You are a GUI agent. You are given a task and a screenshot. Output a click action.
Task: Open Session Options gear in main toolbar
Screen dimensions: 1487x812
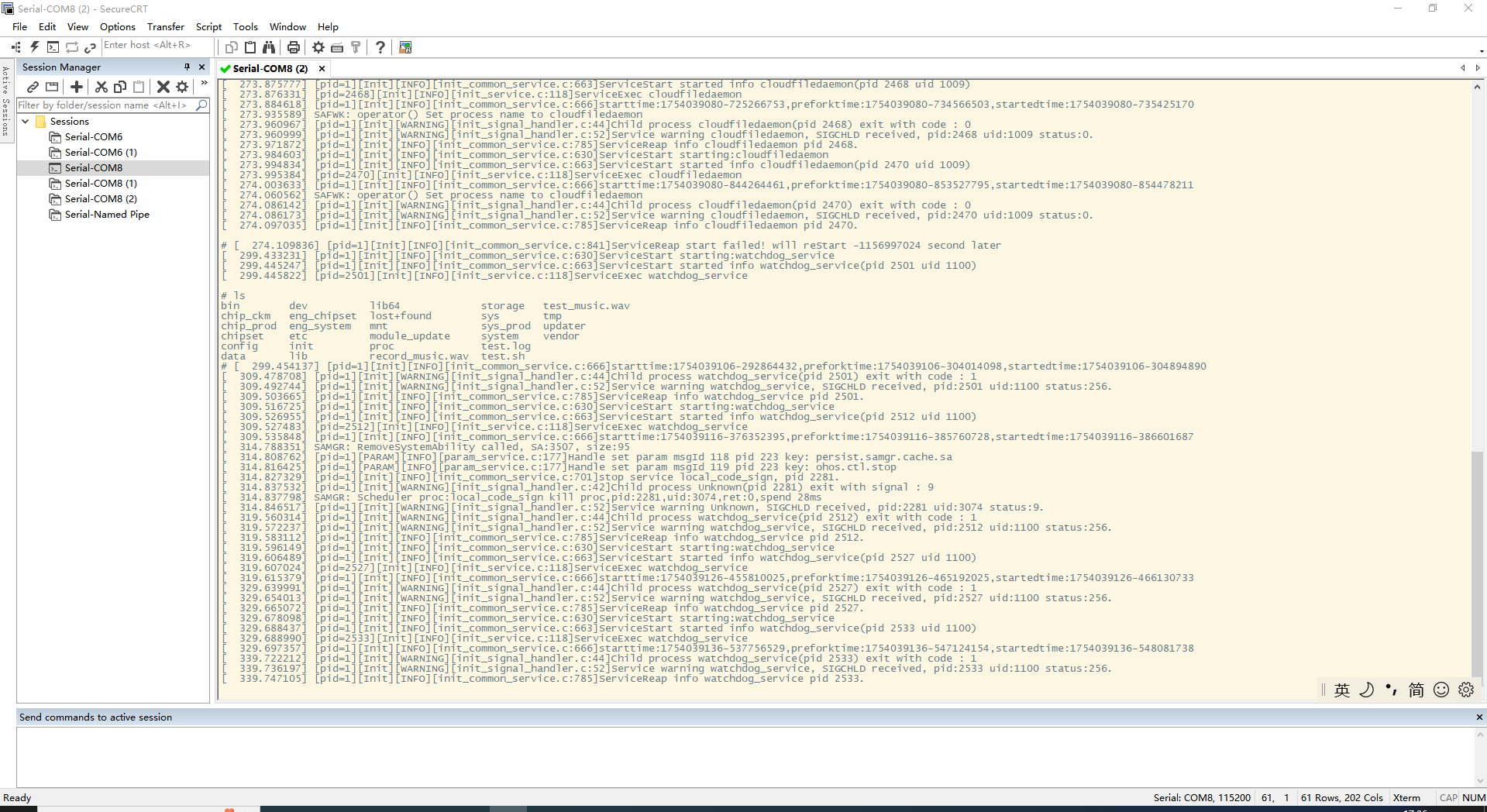(x=318, y=47)
